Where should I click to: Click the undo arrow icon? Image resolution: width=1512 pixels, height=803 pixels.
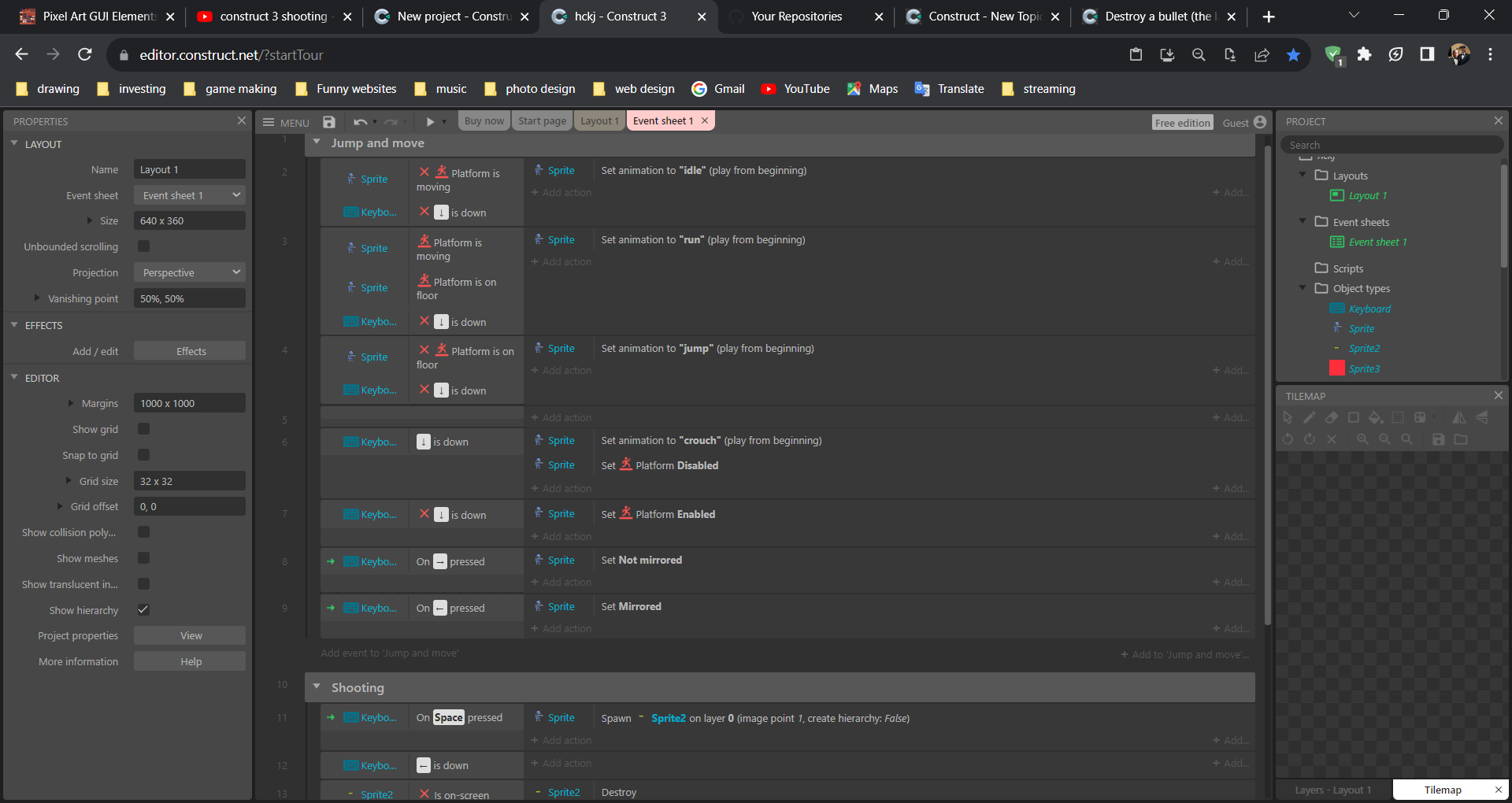(x=360, y=122)
